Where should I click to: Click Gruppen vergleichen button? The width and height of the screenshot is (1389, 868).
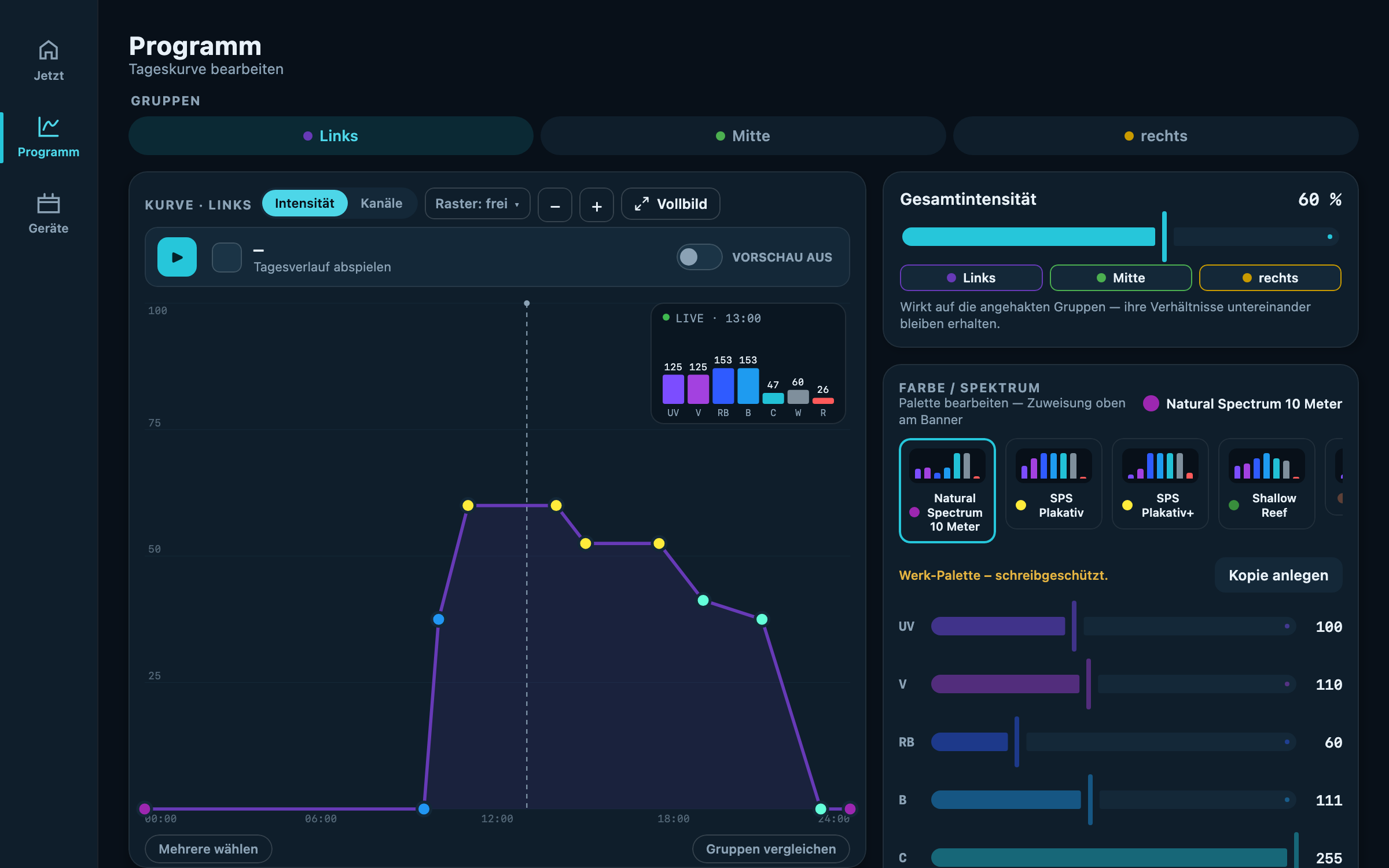771,849
